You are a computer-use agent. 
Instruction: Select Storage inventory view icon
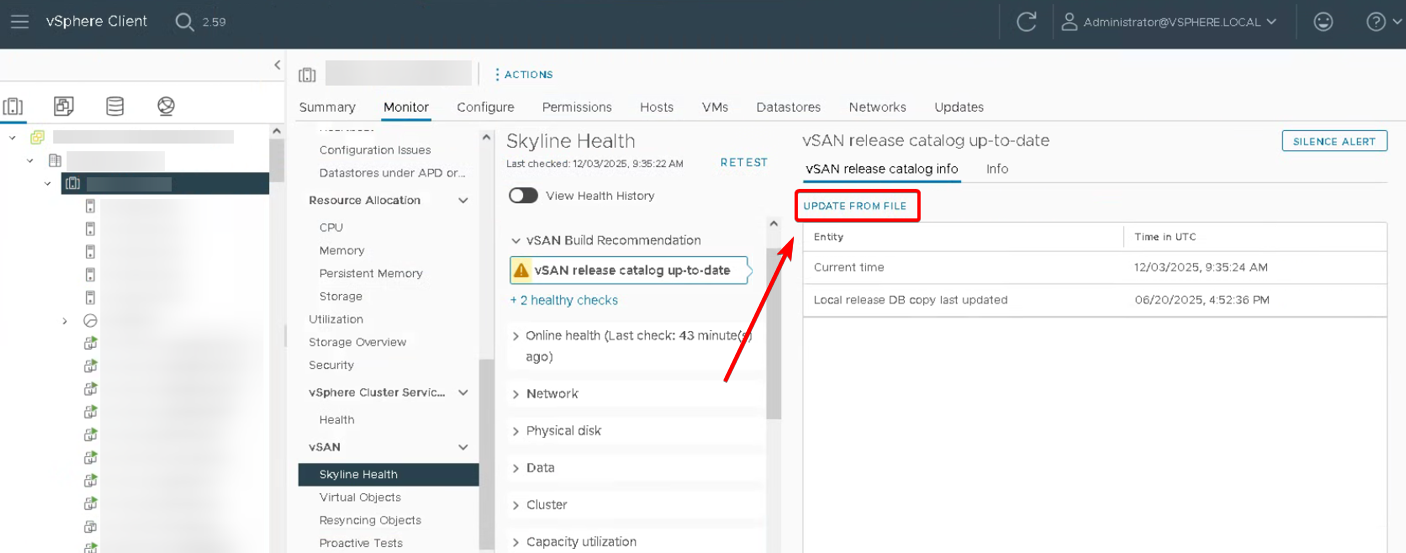pos(115,106)
